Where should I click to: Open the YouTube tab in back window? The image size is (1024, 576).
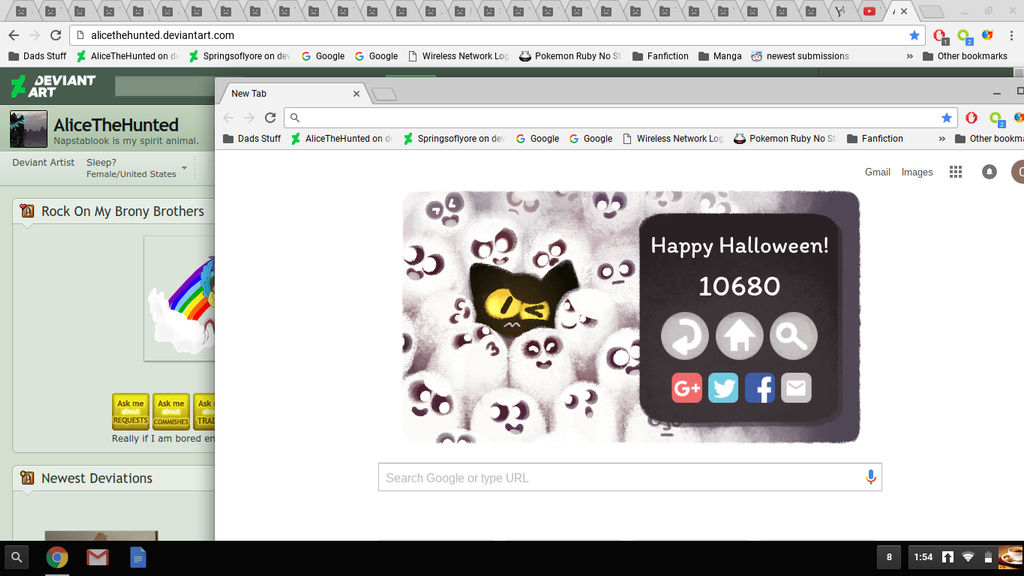(869, 11)
